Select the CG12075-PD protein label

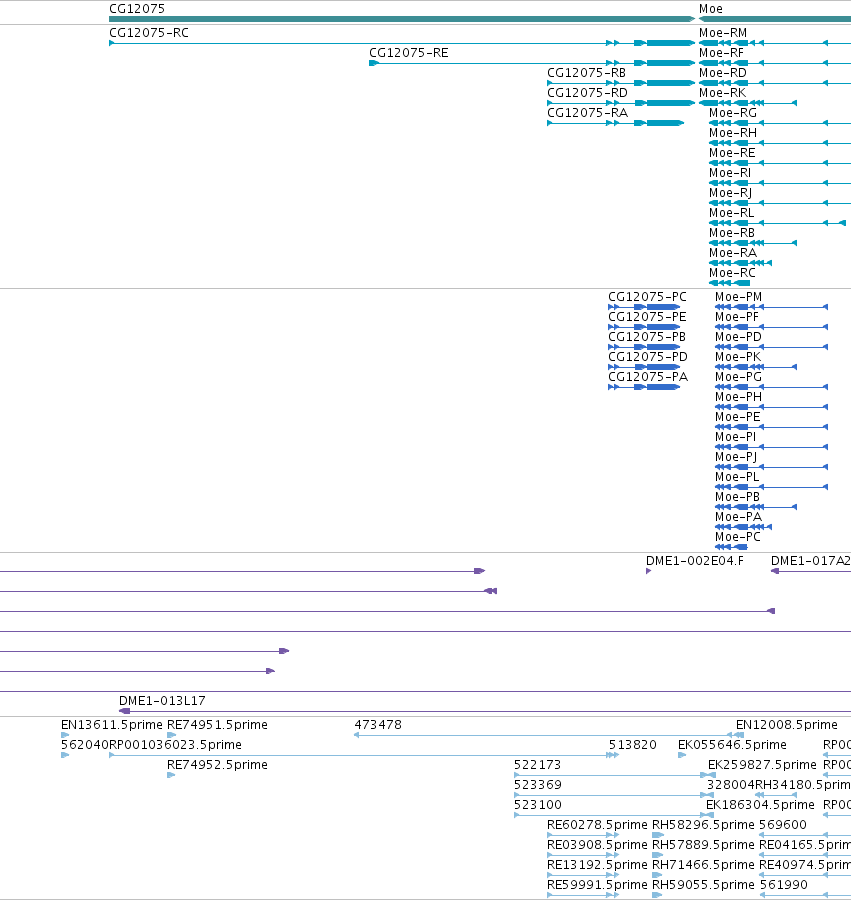(648, 357)
